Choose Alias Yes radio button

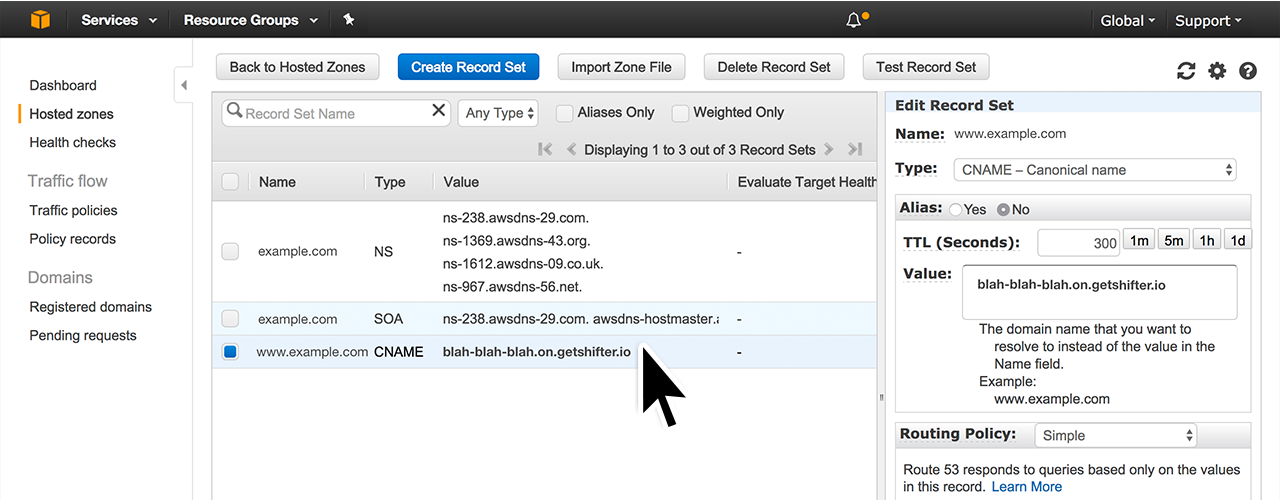tap(955, 210)
